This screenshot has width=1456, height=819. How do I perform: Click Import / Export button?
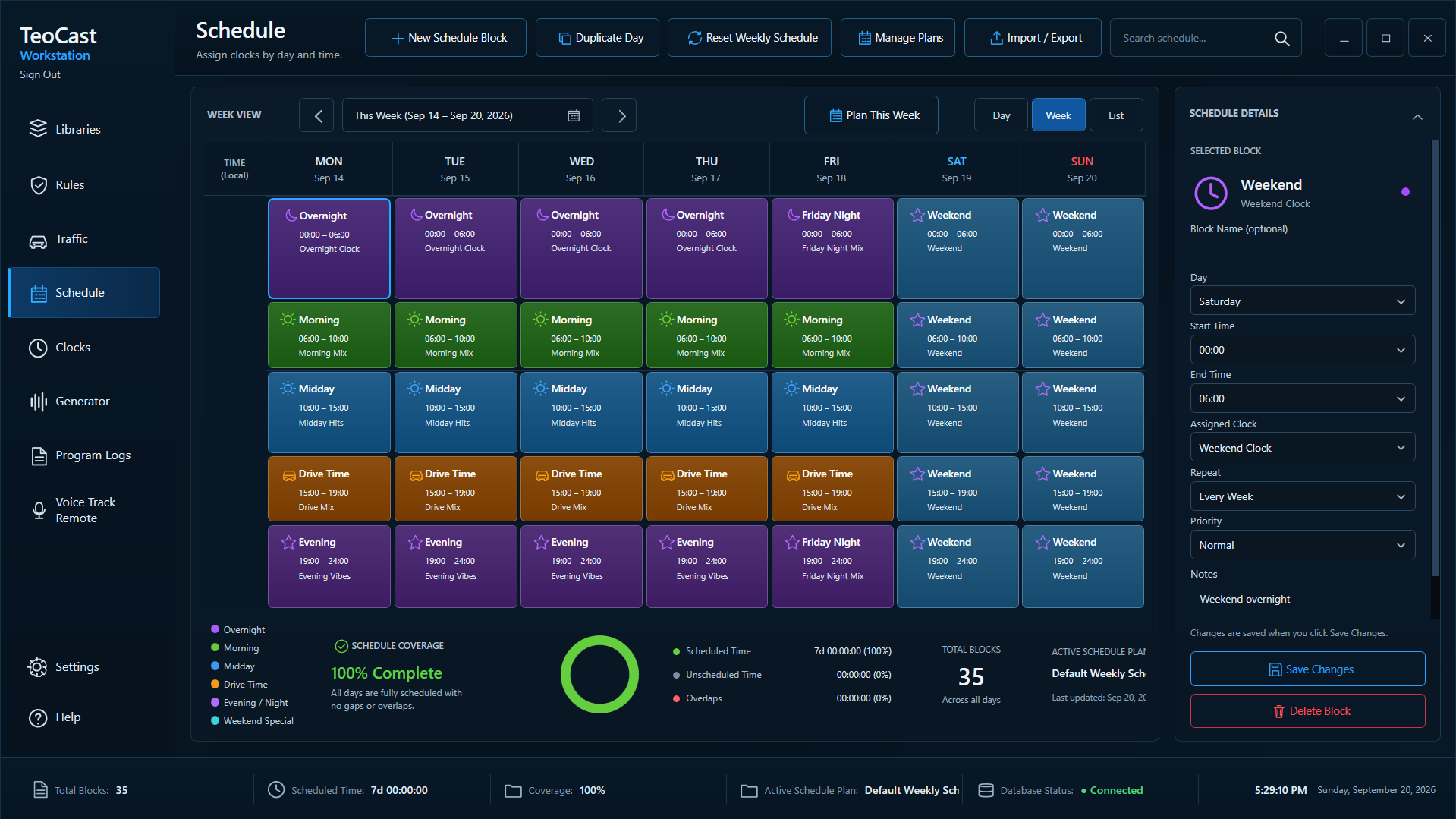pos(1033,38)
